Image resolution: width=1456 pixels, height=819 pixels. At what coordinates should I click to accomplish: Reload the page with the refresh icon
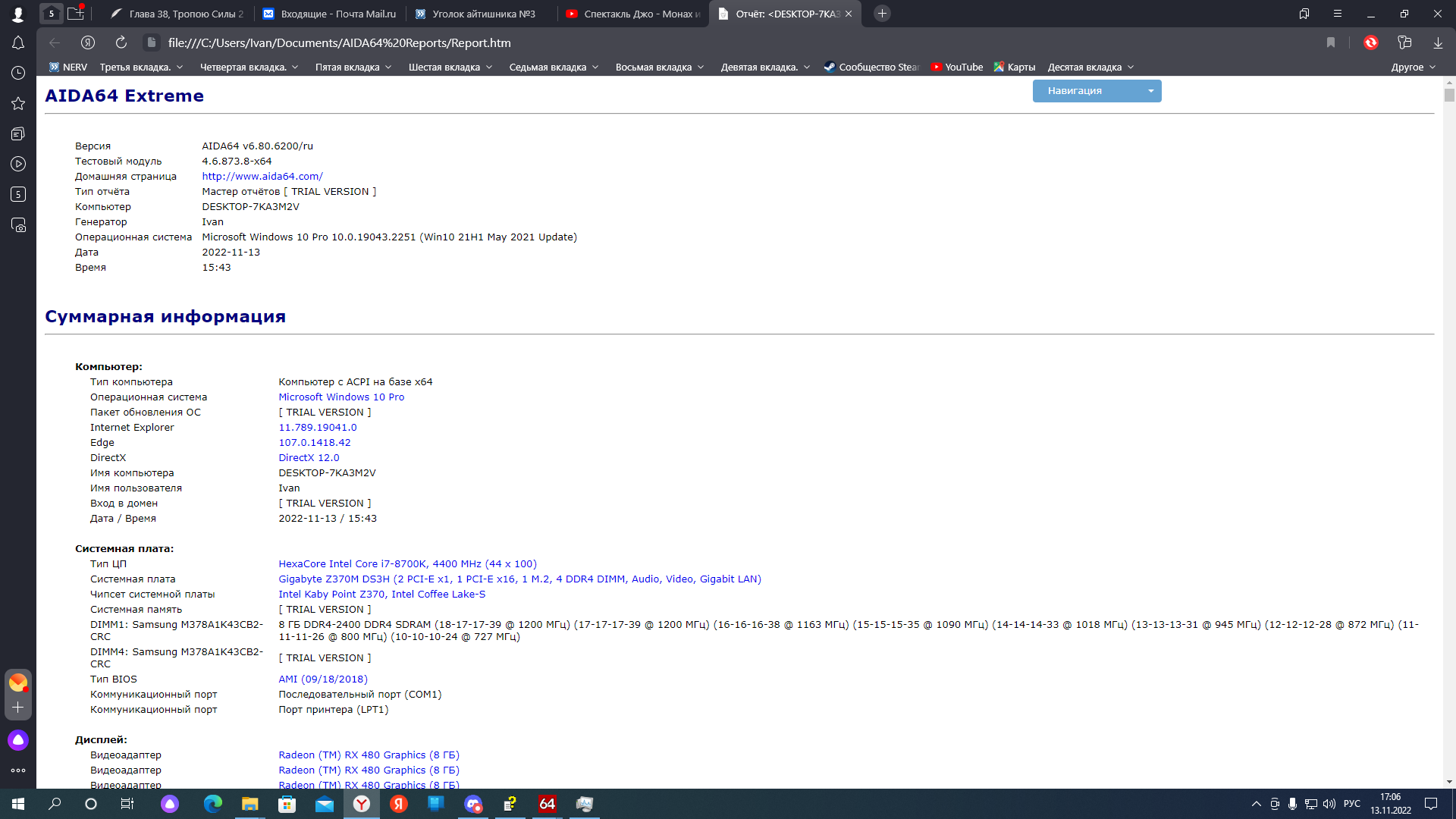tap(121, 43)
